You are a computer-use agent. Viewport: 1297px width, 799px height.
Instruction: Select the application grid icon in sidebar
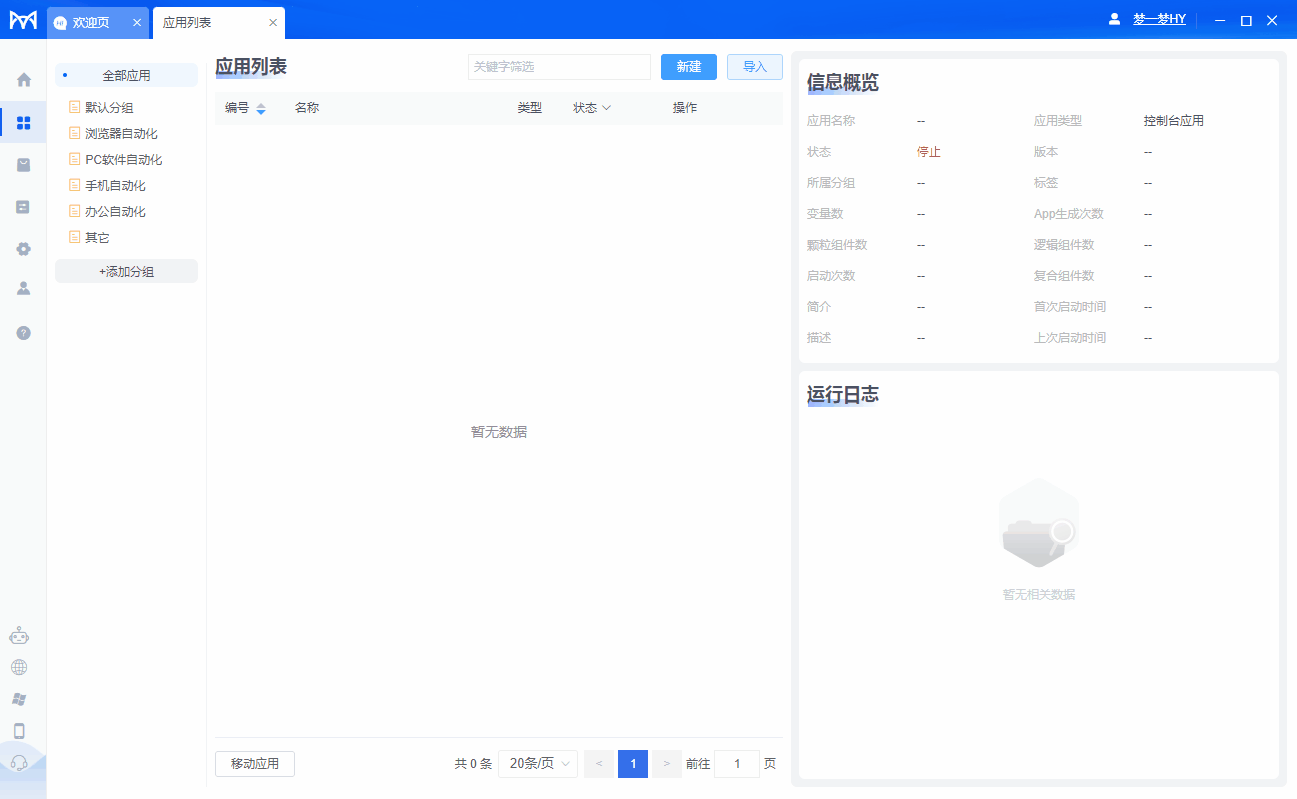click(x=24, y=123)
